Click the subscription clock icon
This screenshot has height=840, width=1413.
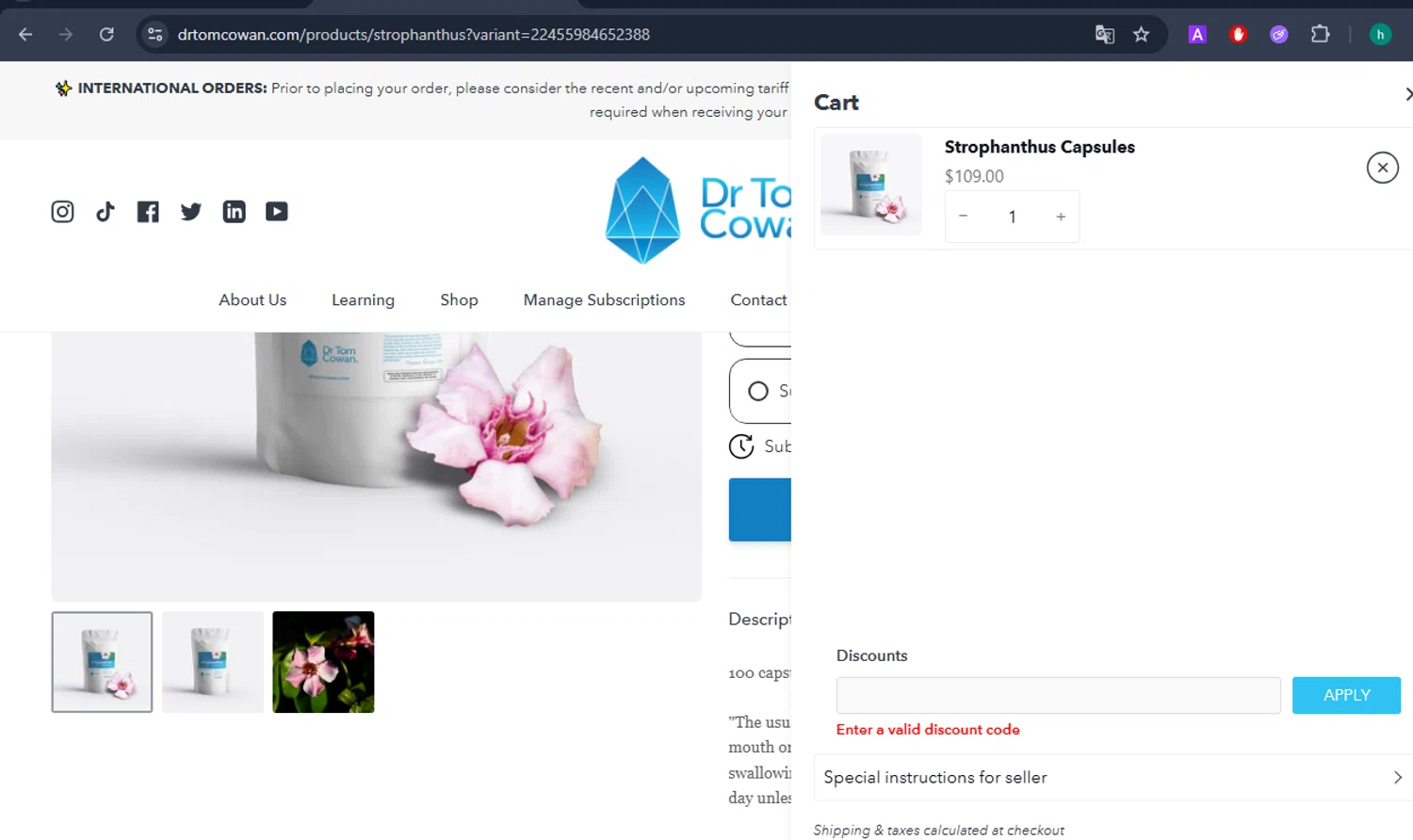[x=741, y=446]
